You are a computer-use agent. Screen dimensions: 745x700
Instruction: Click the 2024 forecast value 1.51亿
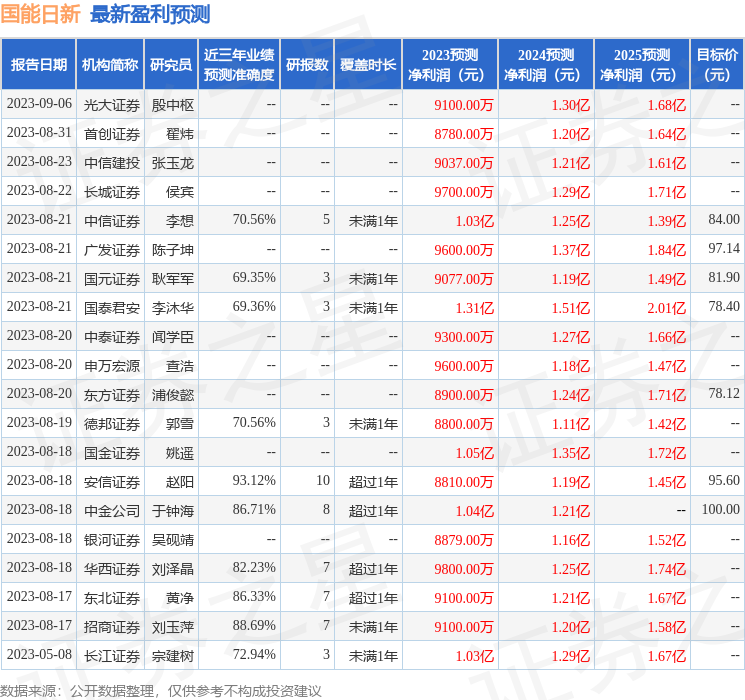pyautogui.click(x=571, y=308)
